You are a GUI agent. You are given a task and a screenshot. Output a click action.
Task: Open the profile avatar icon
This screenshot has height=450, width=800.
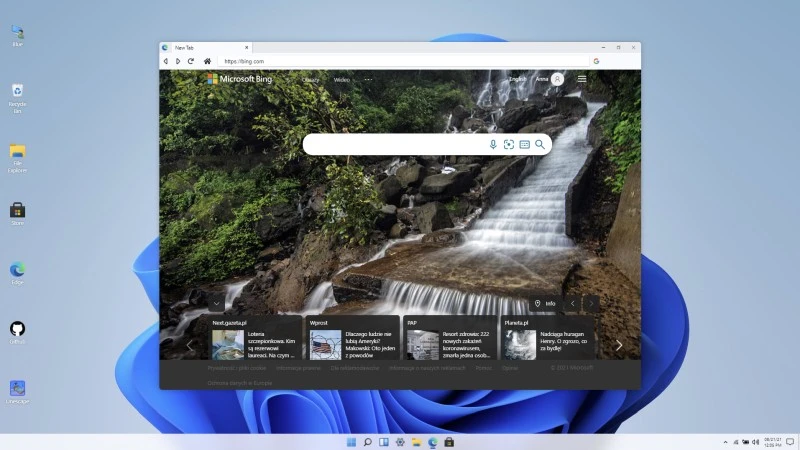point(558,79)
